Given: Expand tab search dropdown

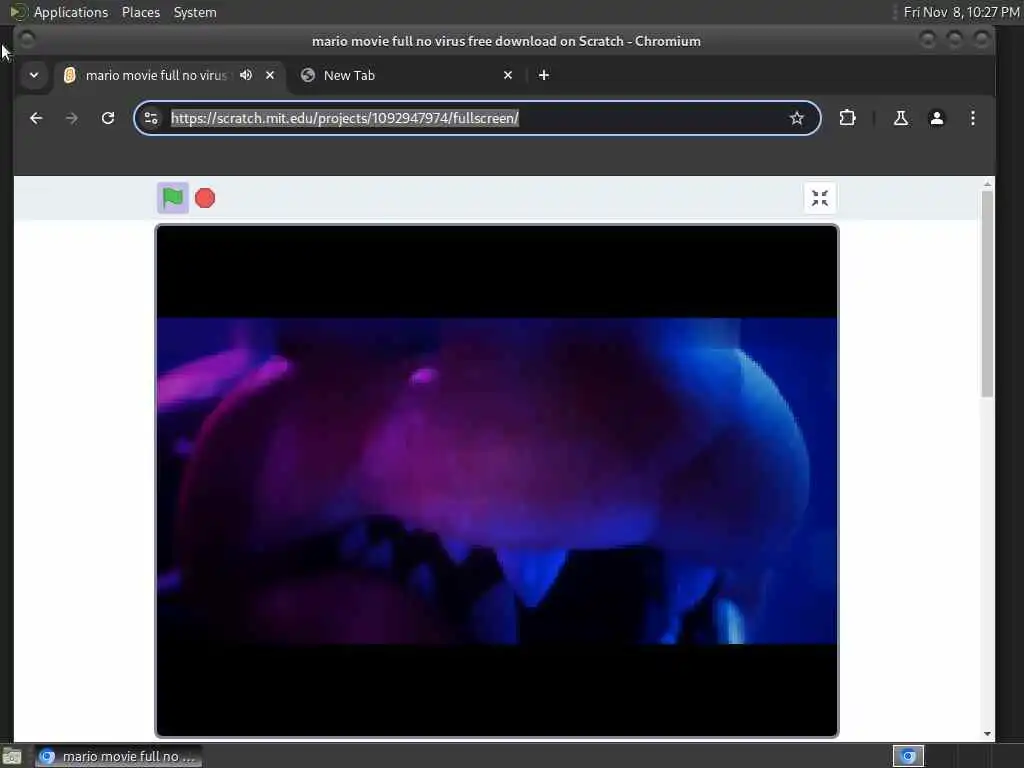Looking at the screenshot, I should click(x=34, y=75).
